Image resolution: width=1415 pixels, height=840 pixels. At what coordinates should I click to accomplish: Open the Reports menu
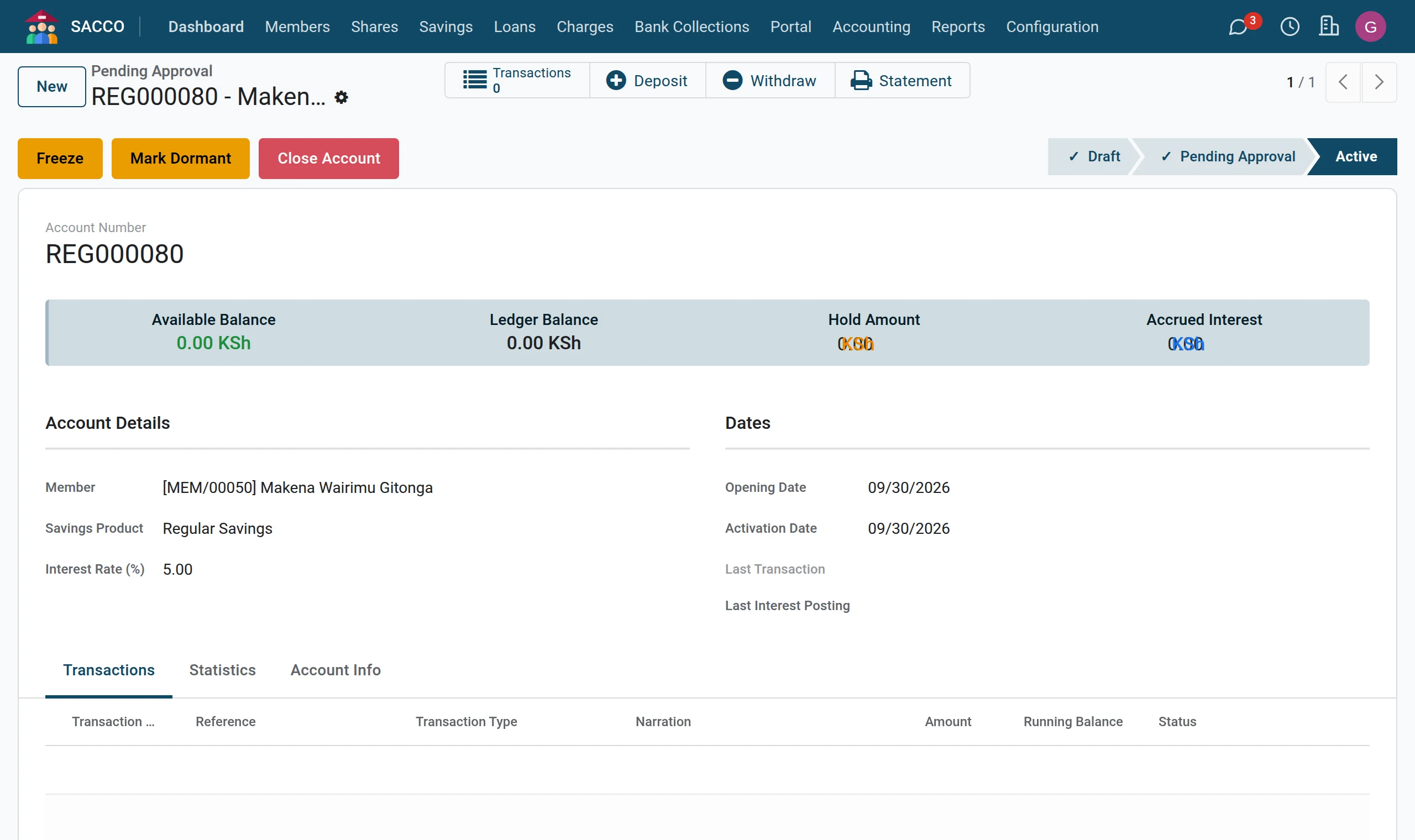click(x=958, y=27)
